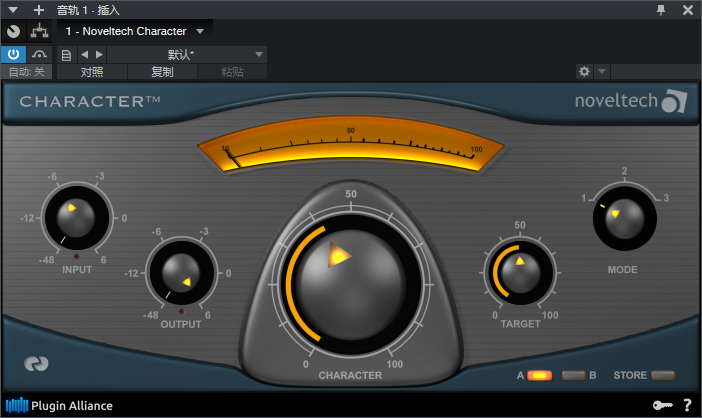Set MODE to position 3
This screenshot has height=418, width=702.
click(x=666, y=198)
